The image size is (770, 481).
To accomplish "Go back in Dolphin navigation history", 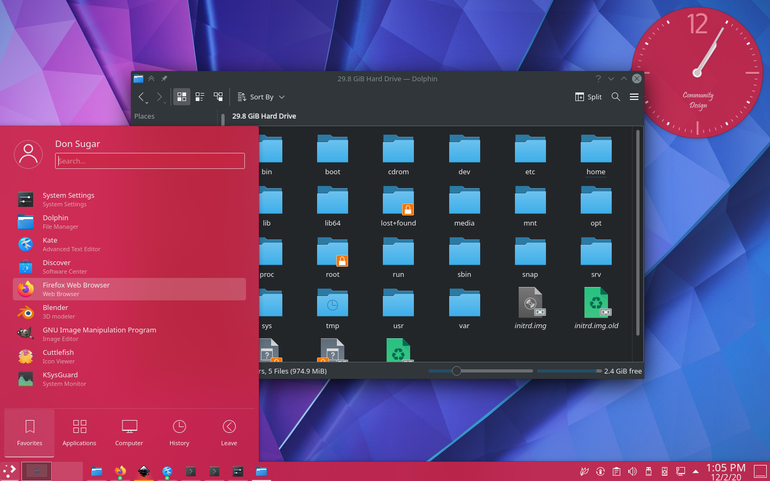I will [x=141, y=97].
